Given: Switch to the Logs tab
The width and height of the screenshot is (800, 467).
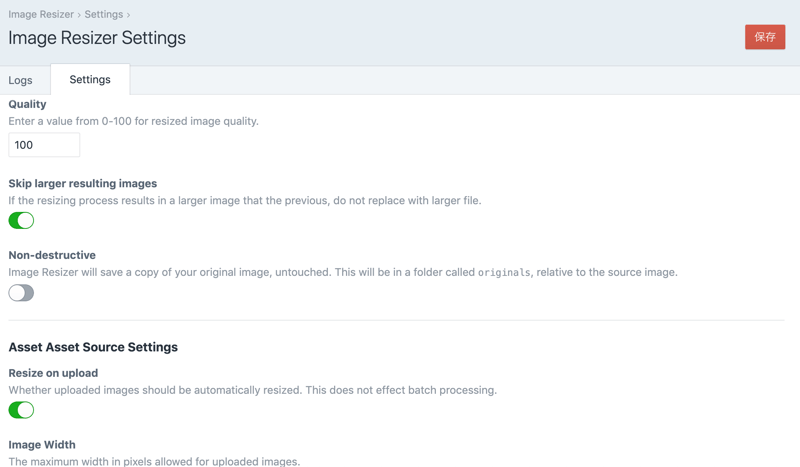Looking at the screenshot, I should coord(21,80).
